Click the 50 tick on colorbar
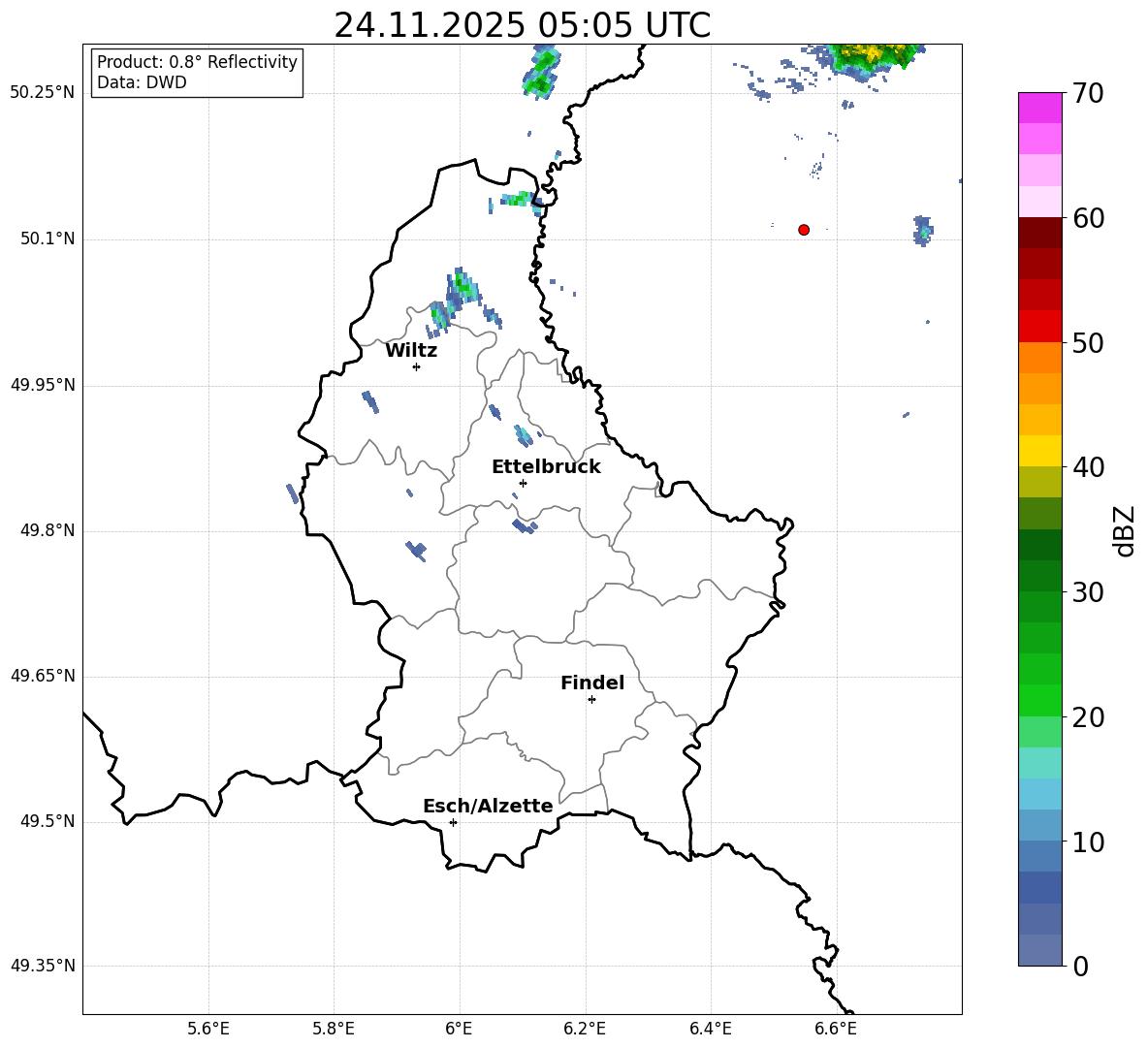 click(x=1088, y=342)
